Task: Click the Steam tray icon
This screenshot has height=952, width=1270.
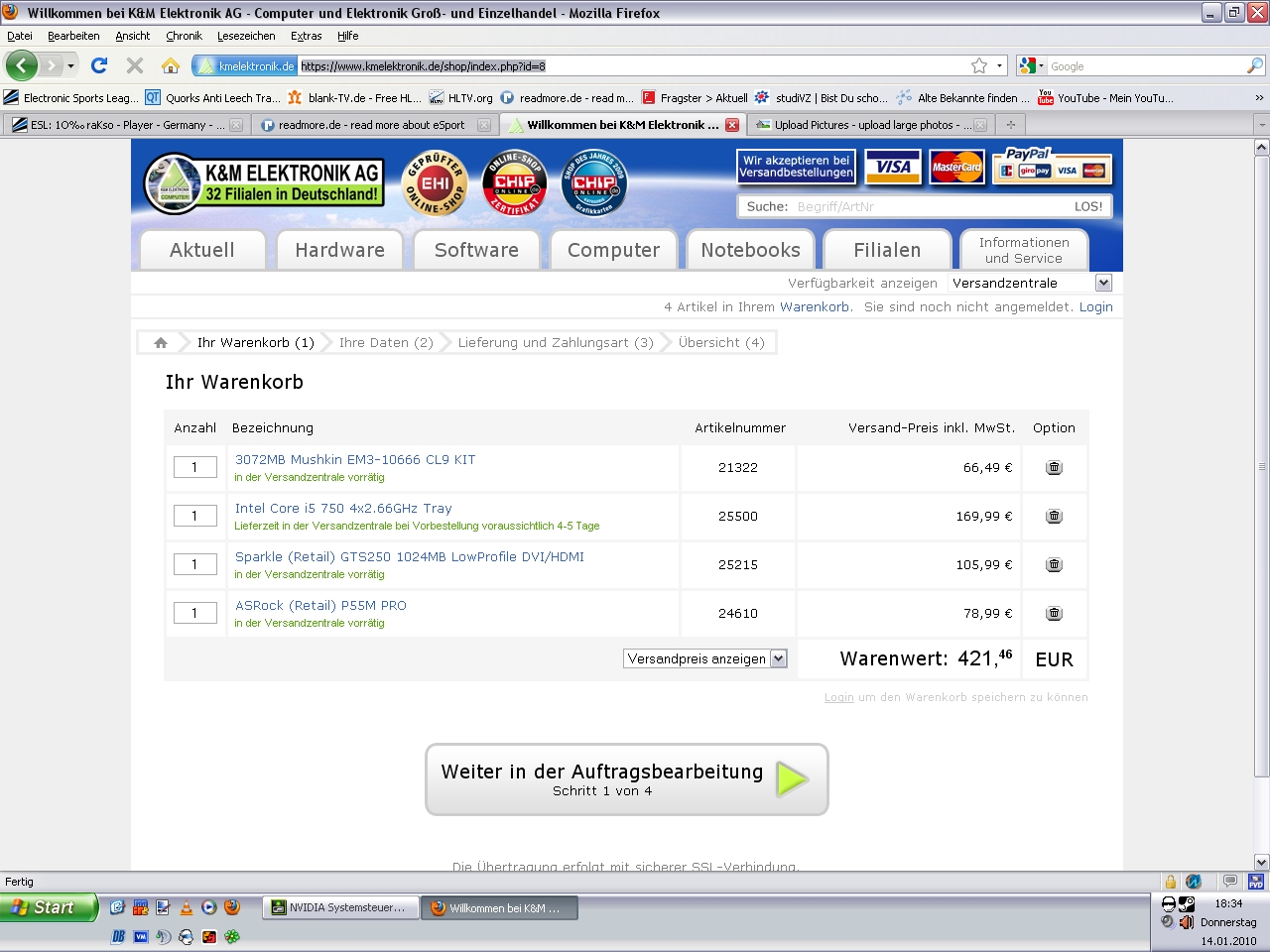Action: coord(1186,903)
